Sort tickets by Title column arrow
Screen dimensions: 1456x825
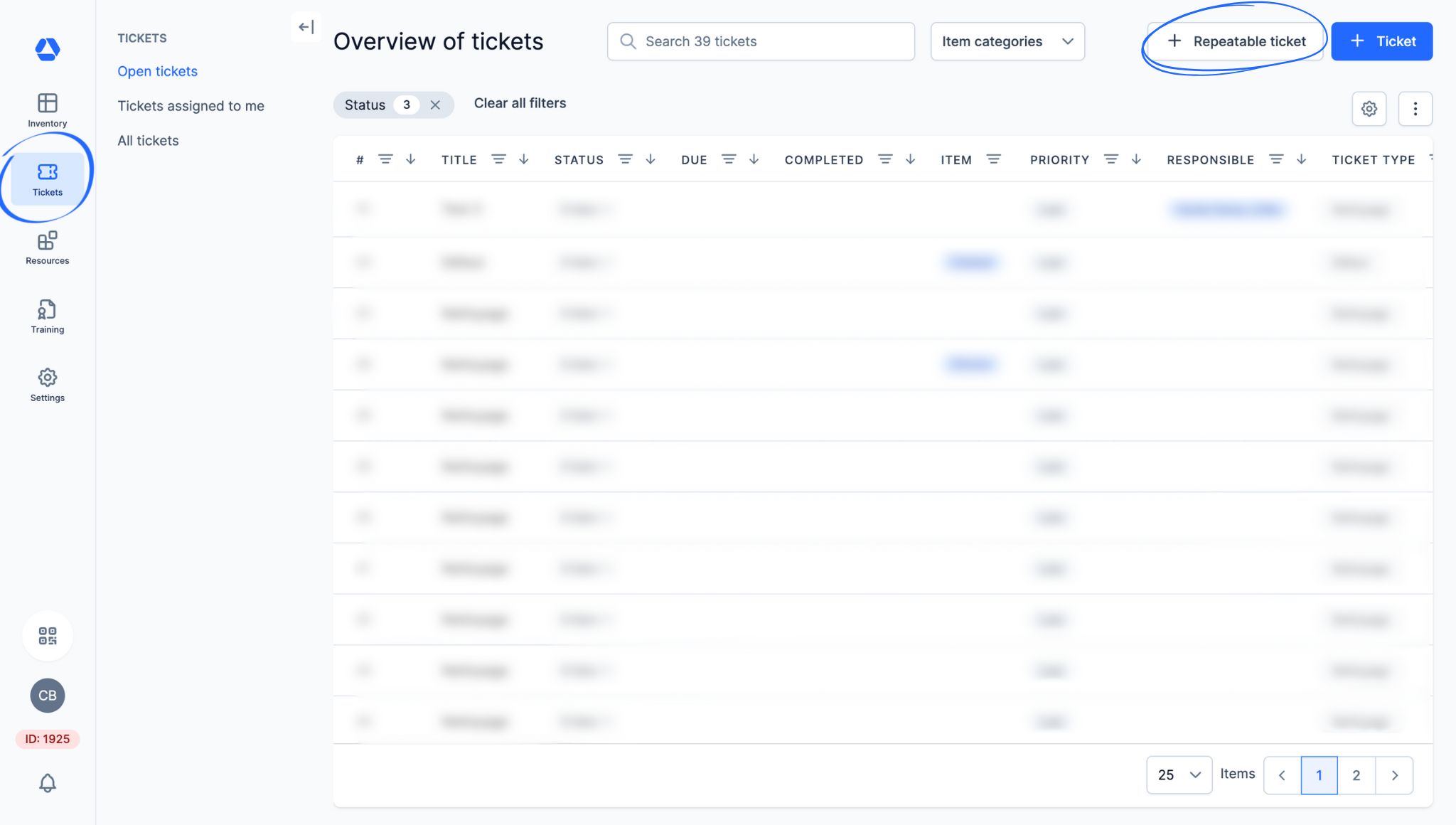[524, 159]
